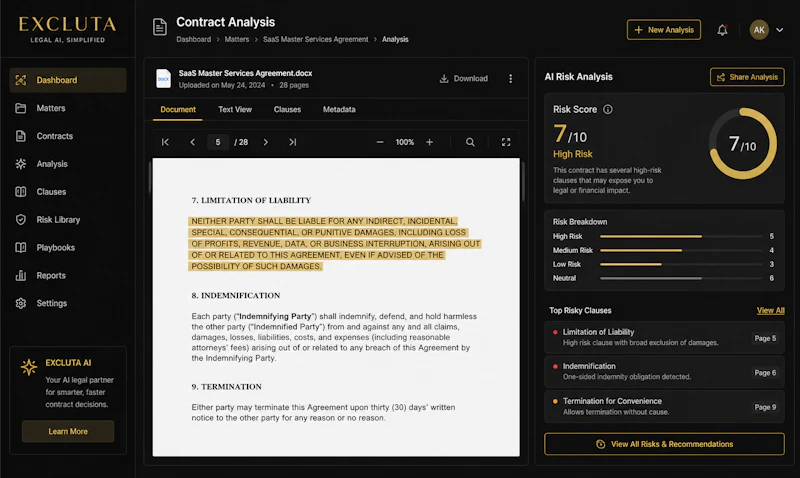The image size is (800, 478).
Task: Click the View All link
Action: pos(770,310)
